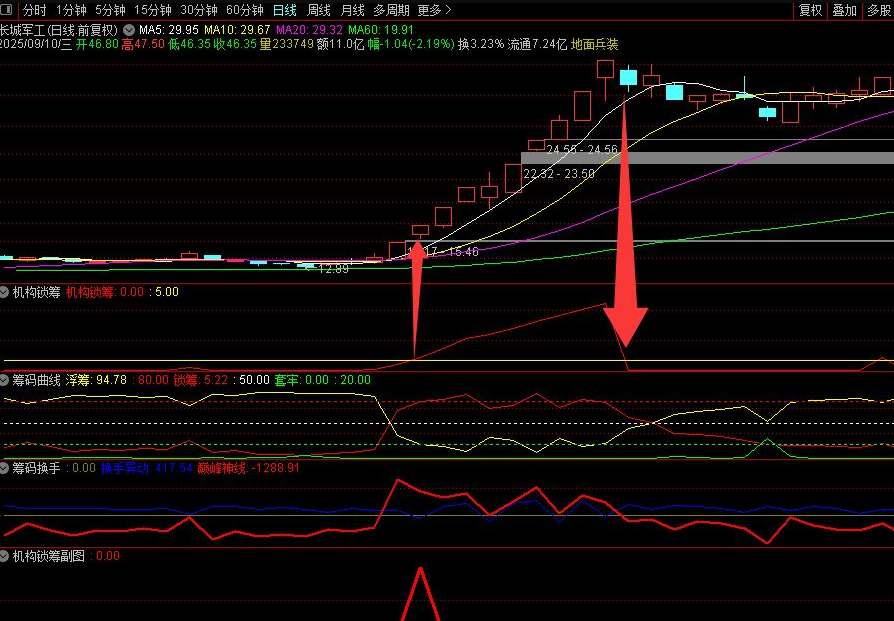Switch to the 分时 chart tab

35,10
